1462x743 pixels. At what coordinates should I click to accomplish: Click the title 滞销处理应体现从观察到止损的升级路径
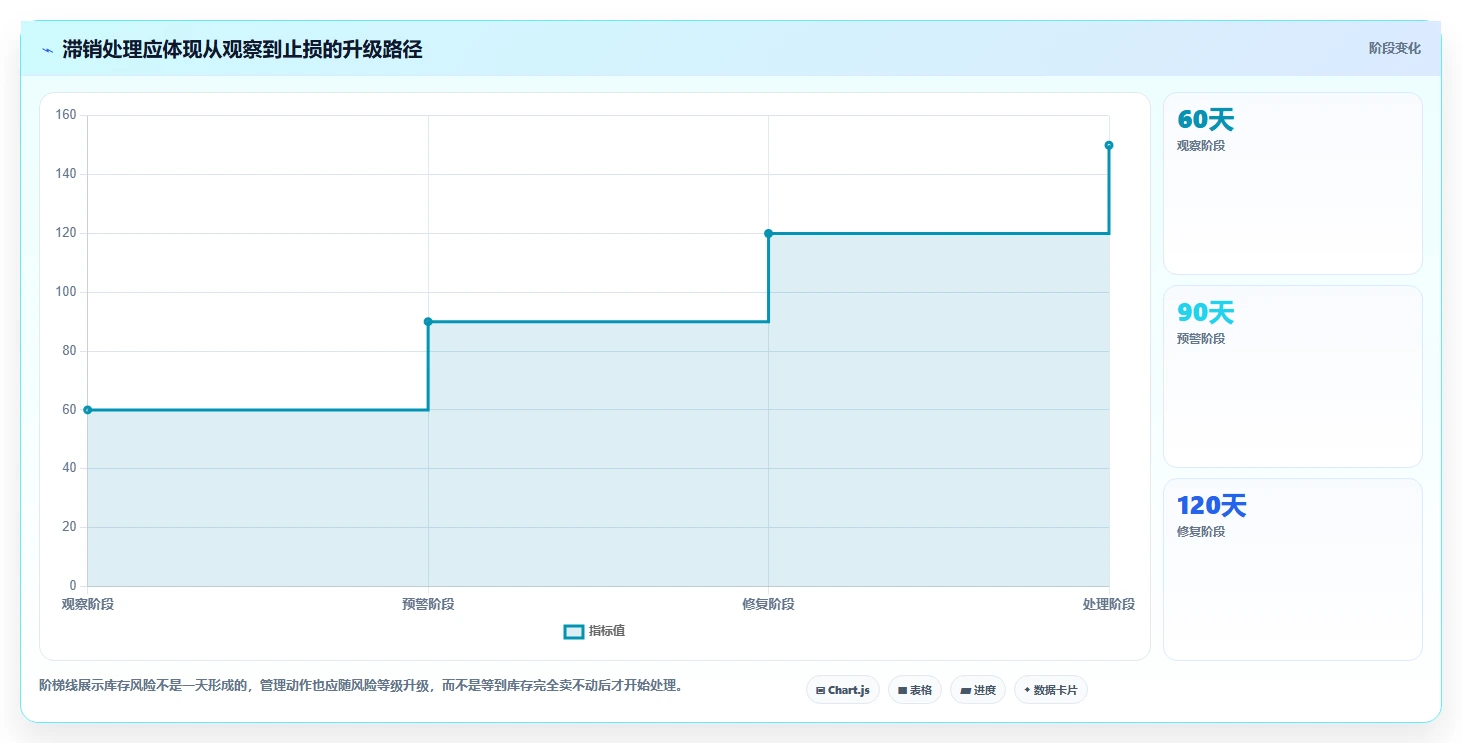(242, 50)
